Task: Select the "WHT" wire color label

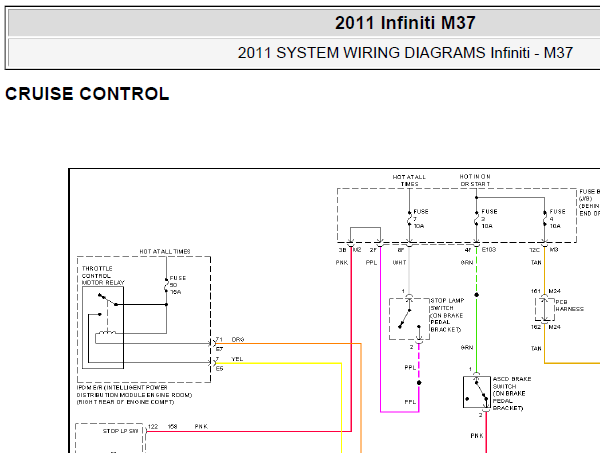Action: (399, 262)
